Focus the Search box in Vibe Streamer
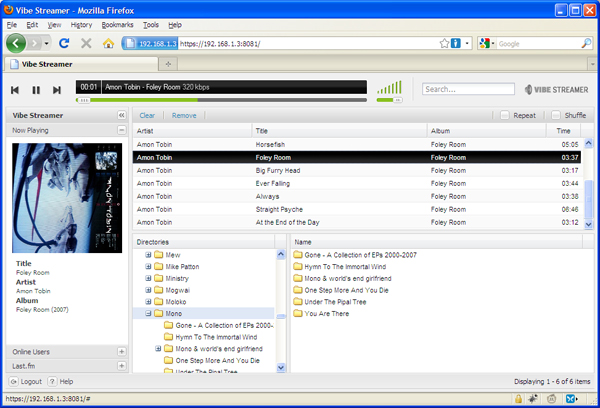This screenshot has width=600, height=408. click(x=468, y=89)
